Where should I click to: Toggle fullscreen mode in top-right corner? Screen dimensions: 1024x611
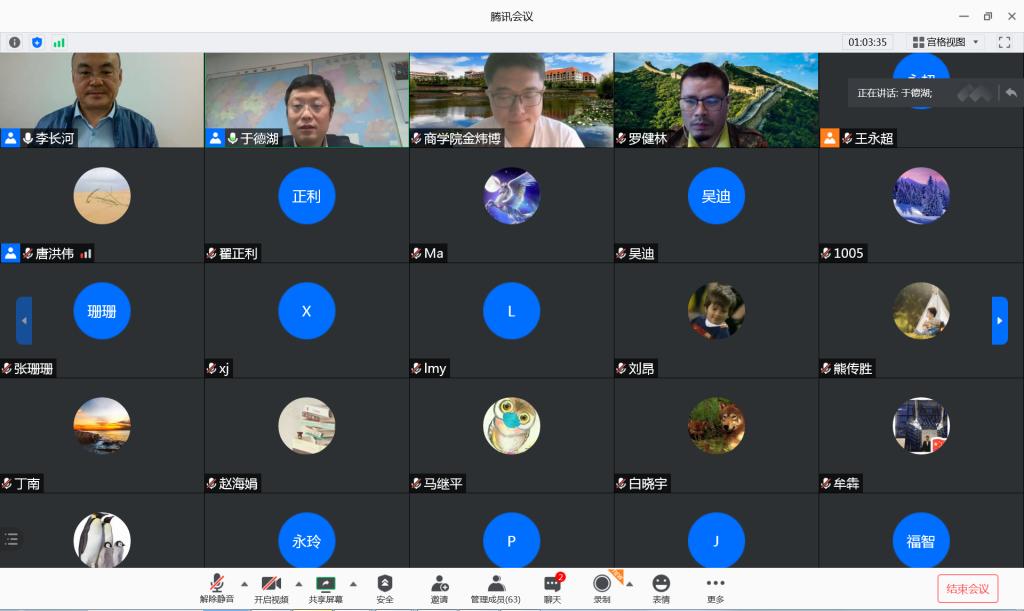(x=1004, y=42)
